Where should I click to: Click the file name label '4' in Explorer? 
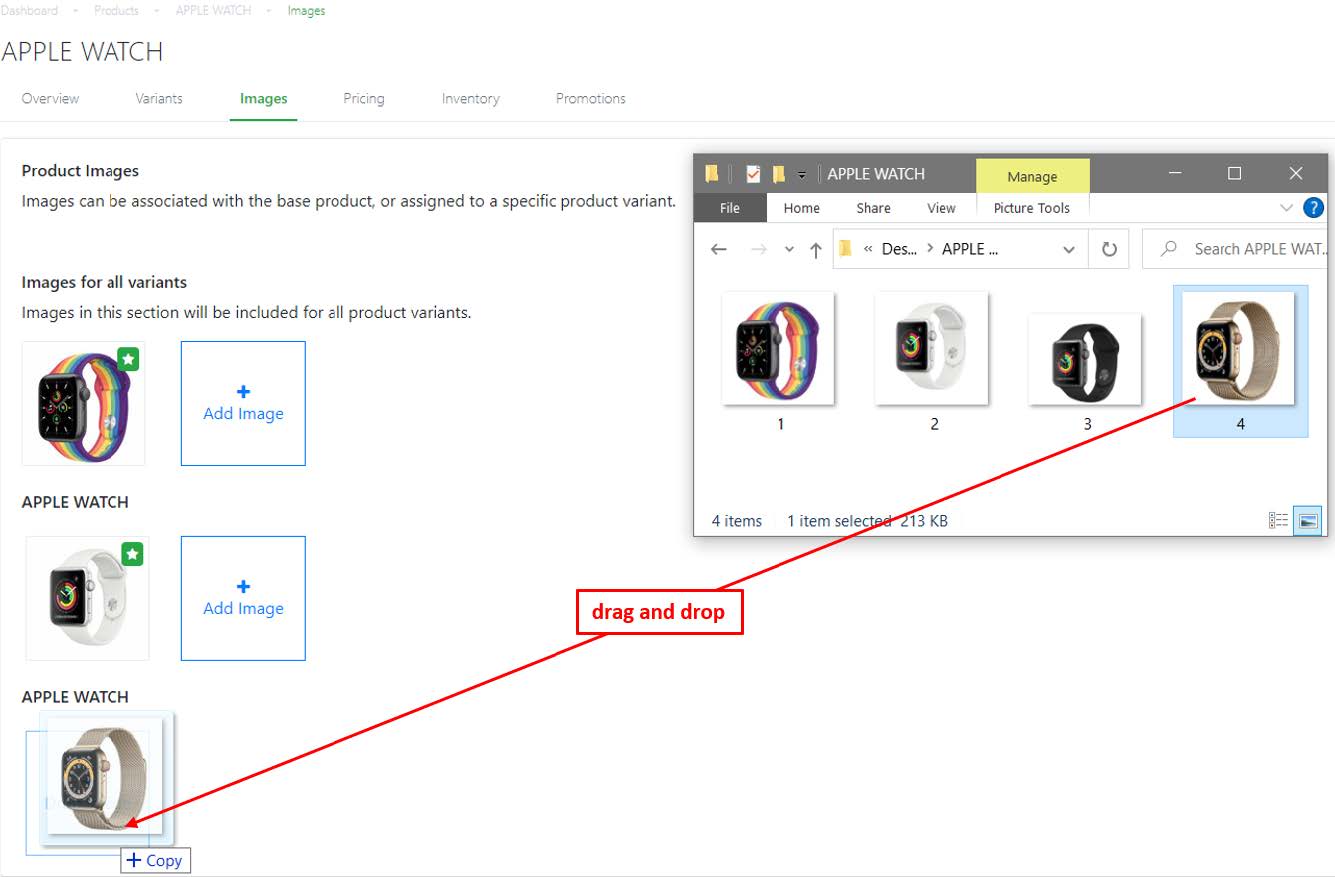pyautogui.click(x=1241, y=424)
